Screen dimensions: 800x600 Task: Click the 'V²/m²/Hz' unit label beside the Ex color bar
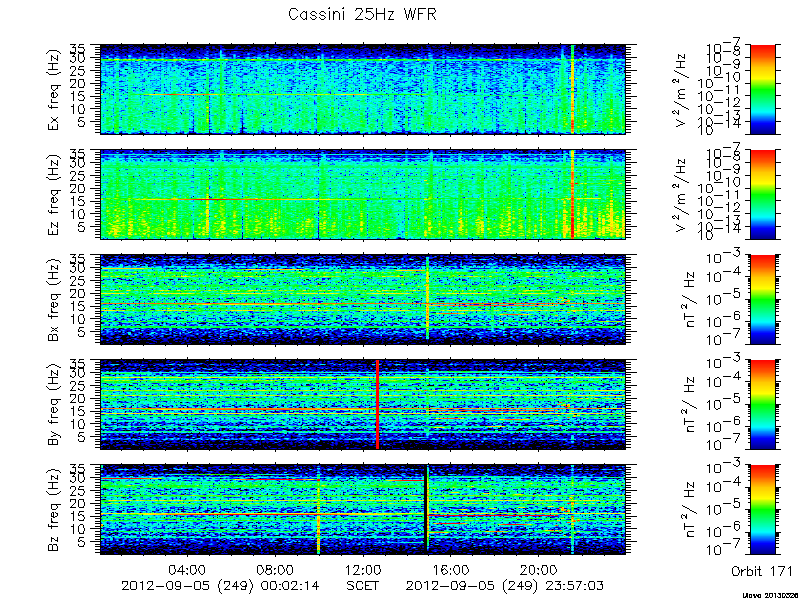point(682,89)
